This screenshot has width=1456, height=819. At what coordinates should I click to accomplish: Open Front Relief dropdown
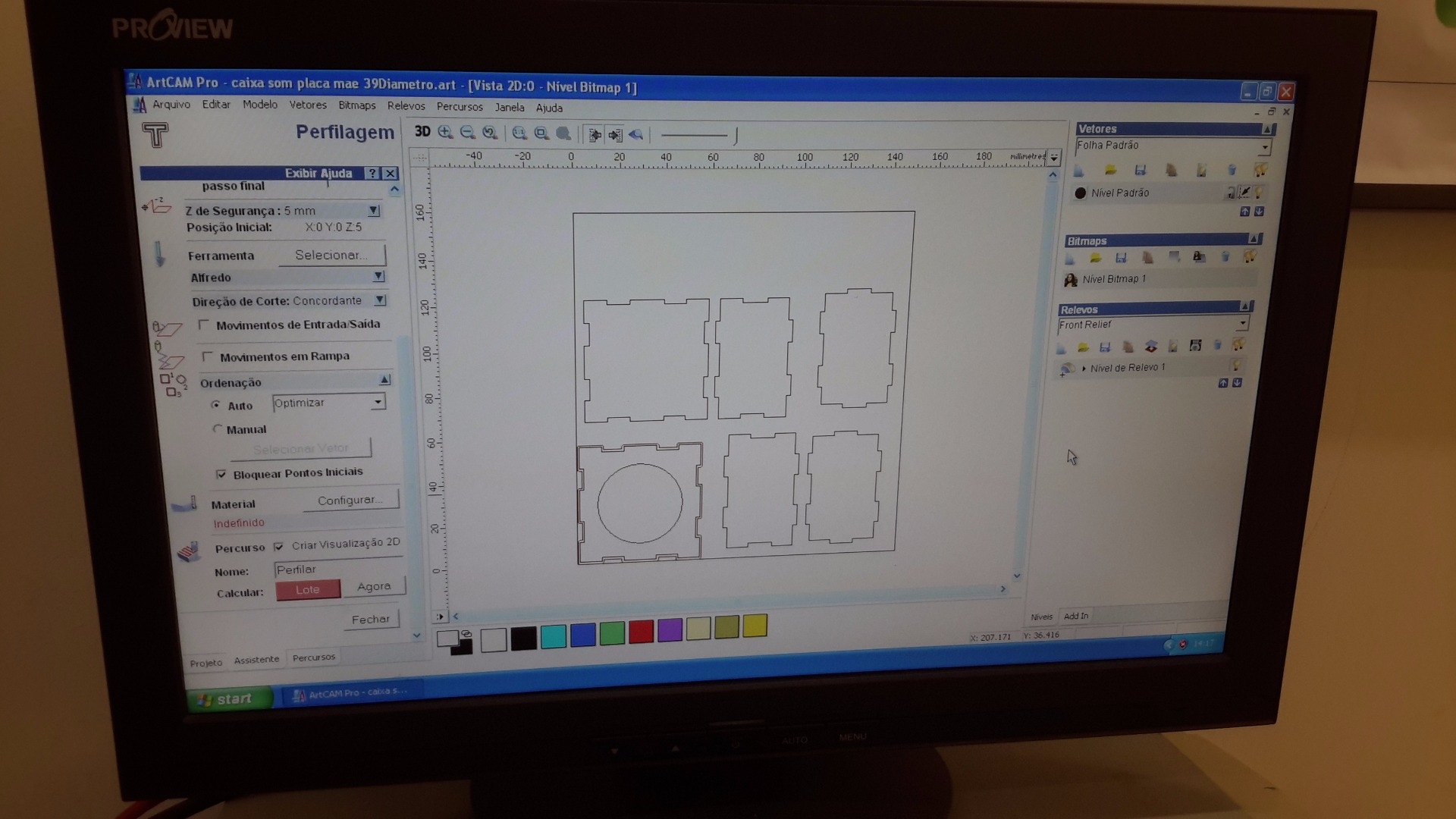1242,324
